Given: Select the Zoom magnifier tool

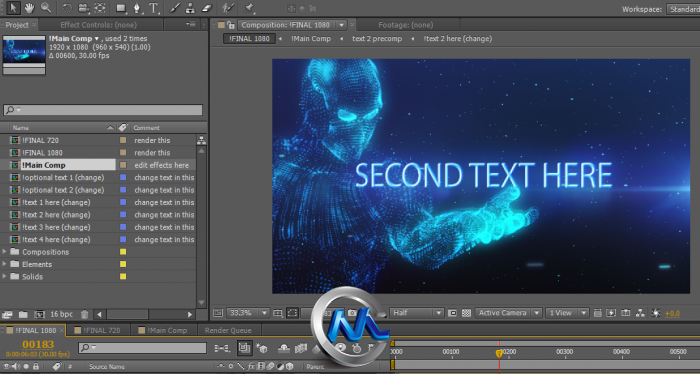Looking at the screenshot, I should 46,7.
